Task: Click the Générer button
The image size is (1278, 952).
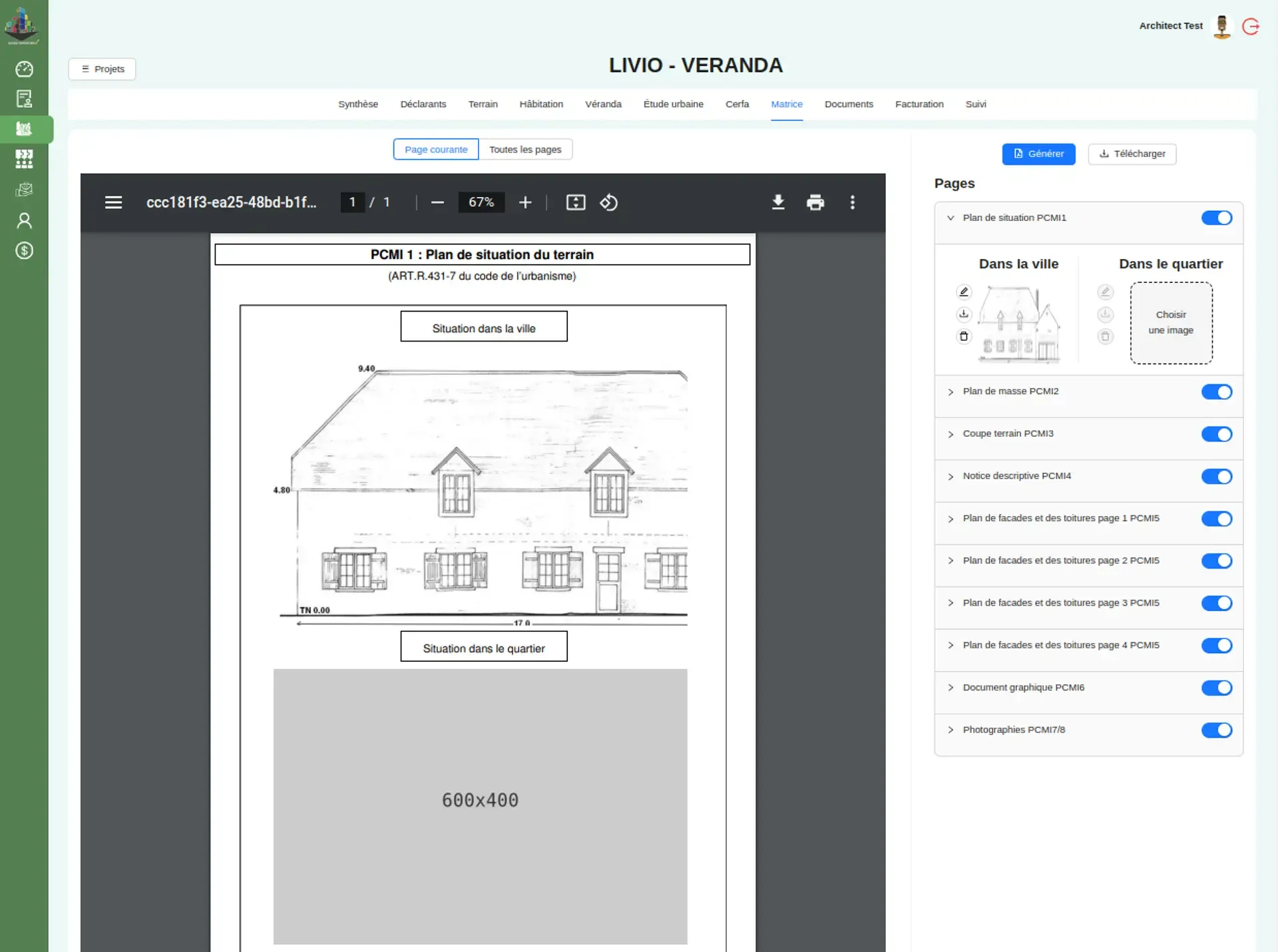Action: [1038, 154]
